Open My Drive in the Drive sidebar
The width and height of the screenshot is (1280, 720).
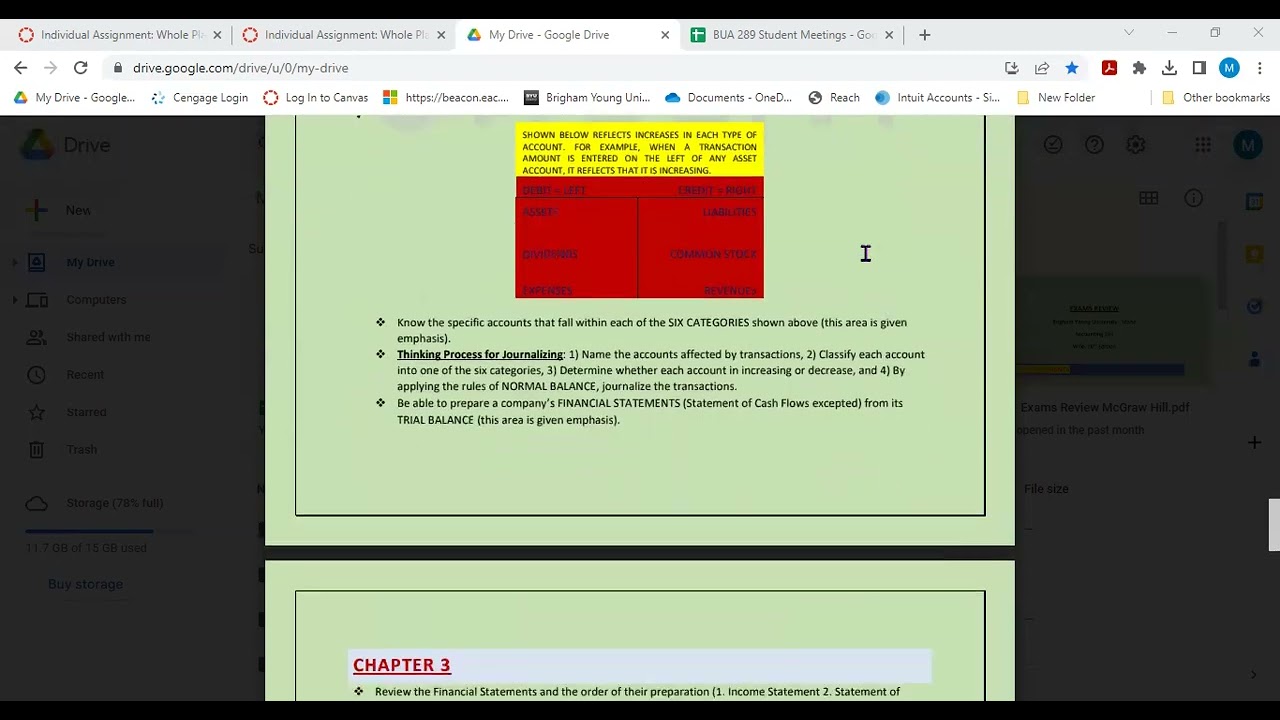tap(90, 263)
